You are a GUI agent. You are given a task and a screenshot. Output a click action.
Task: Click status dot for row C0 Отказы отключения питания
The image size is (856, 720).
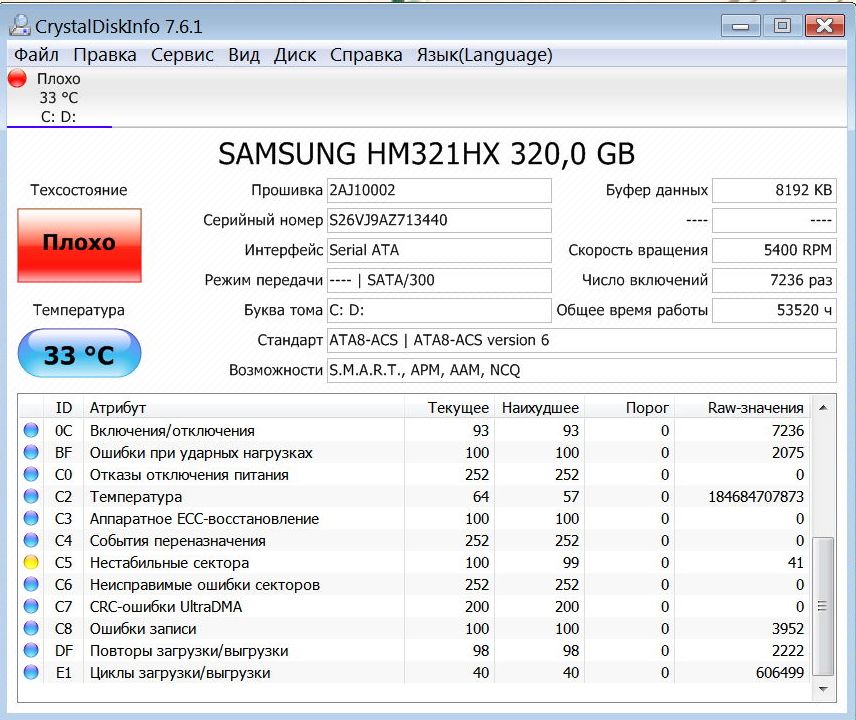point(31,474)
